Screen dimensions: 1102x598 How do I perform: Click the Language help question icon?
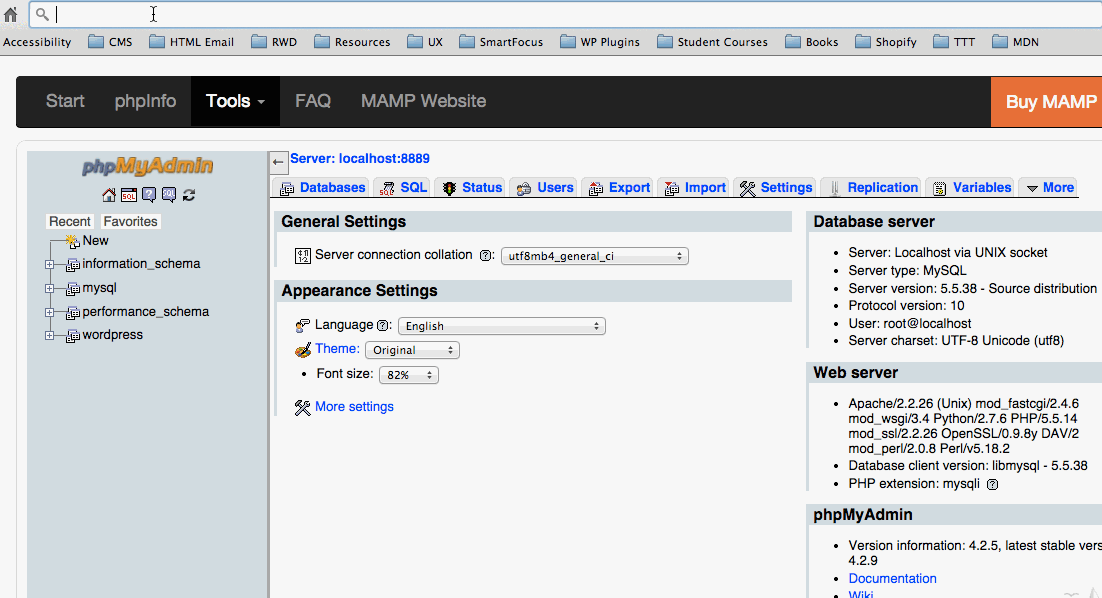pos(382,325)
